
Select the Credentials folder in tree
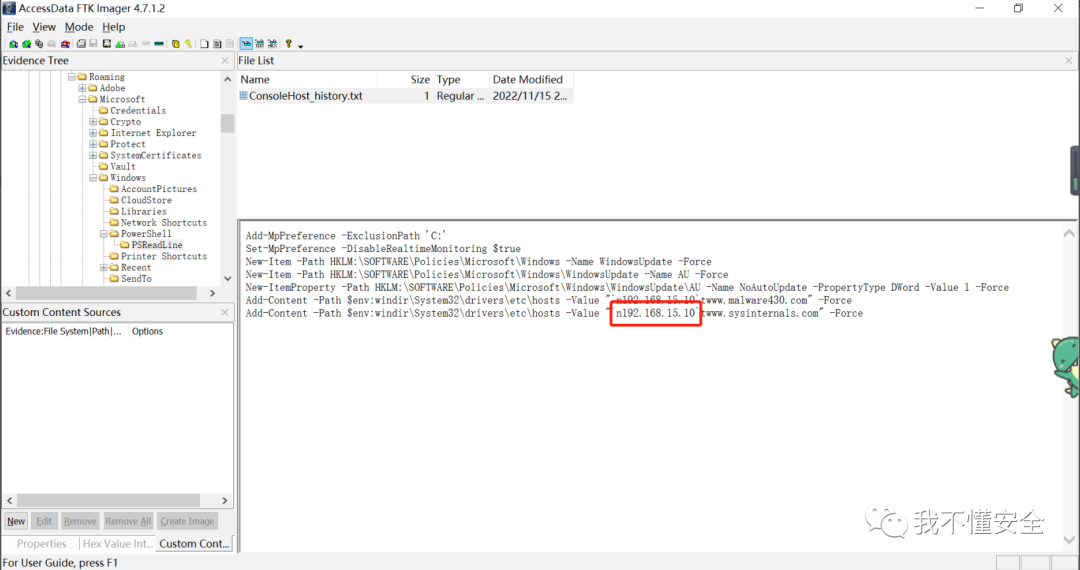pyautogui.click(x=138, y=111)
